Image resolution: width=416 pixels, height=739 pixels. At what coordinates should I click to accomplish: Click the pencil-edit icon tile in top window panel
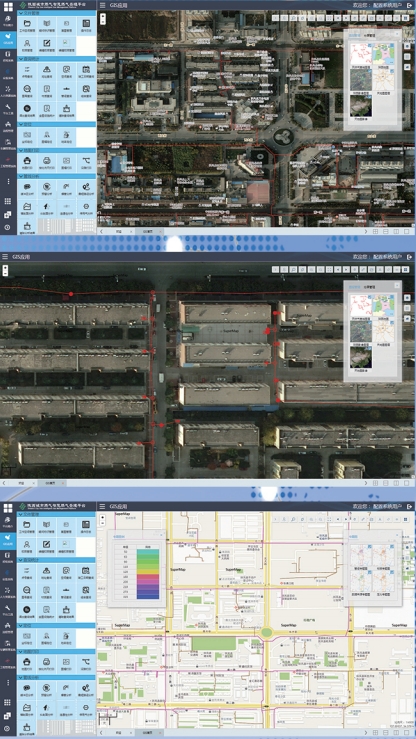click(x=47, y=45)
